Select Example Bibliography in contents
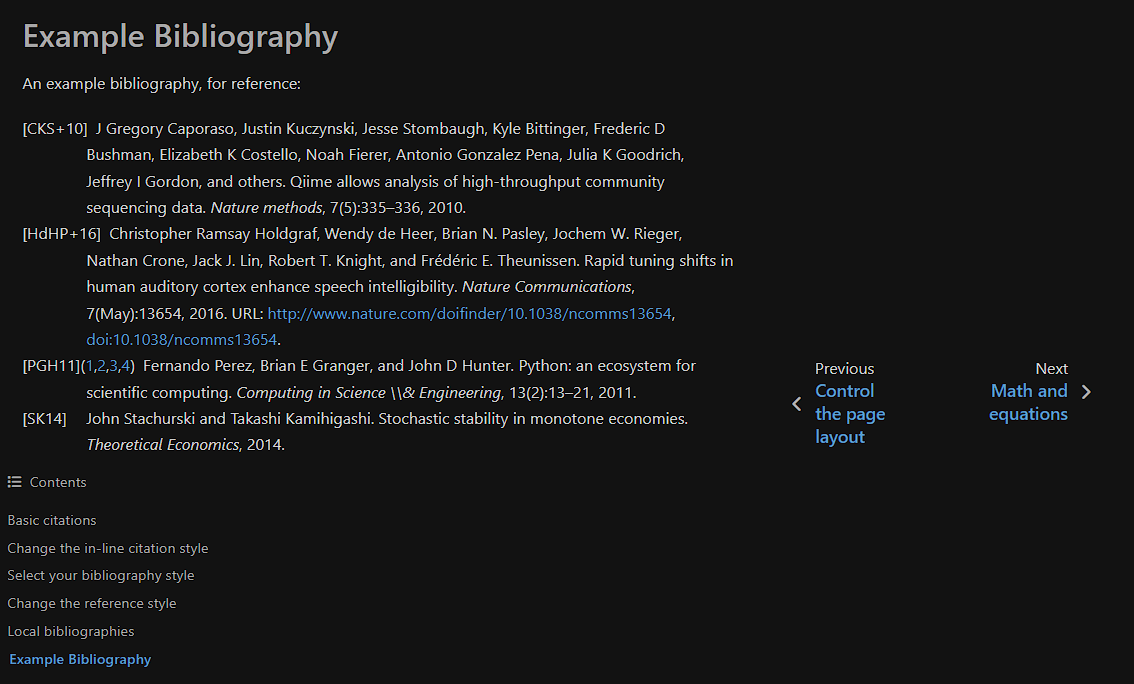Image resolution: width=1134 pixels, height=684 pixels. pos(80,659)
